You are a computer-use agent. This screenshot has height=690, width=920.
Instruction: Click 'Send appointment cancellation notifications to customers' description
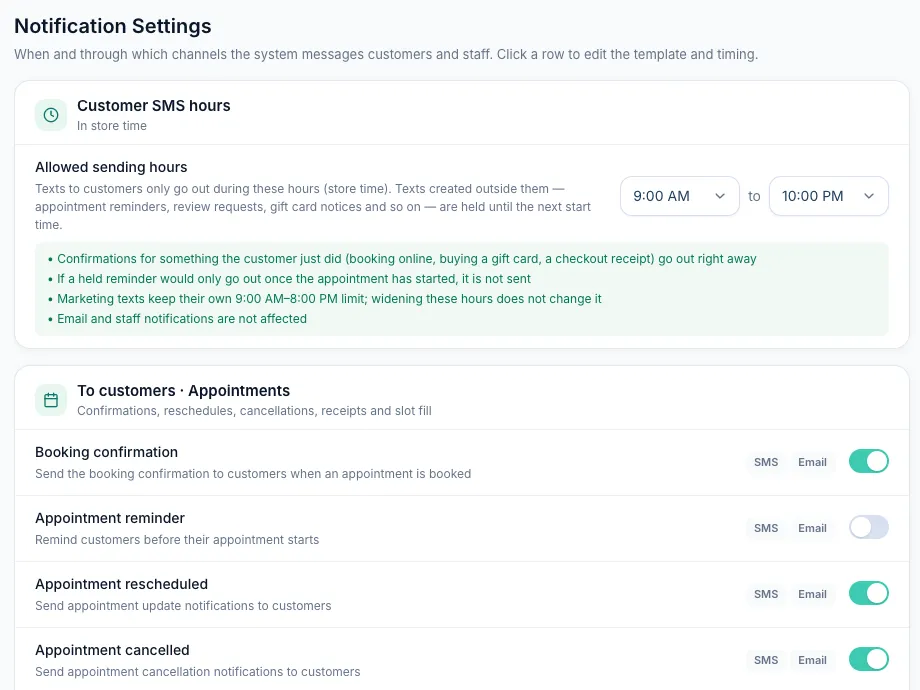click(x=198, y=672)
